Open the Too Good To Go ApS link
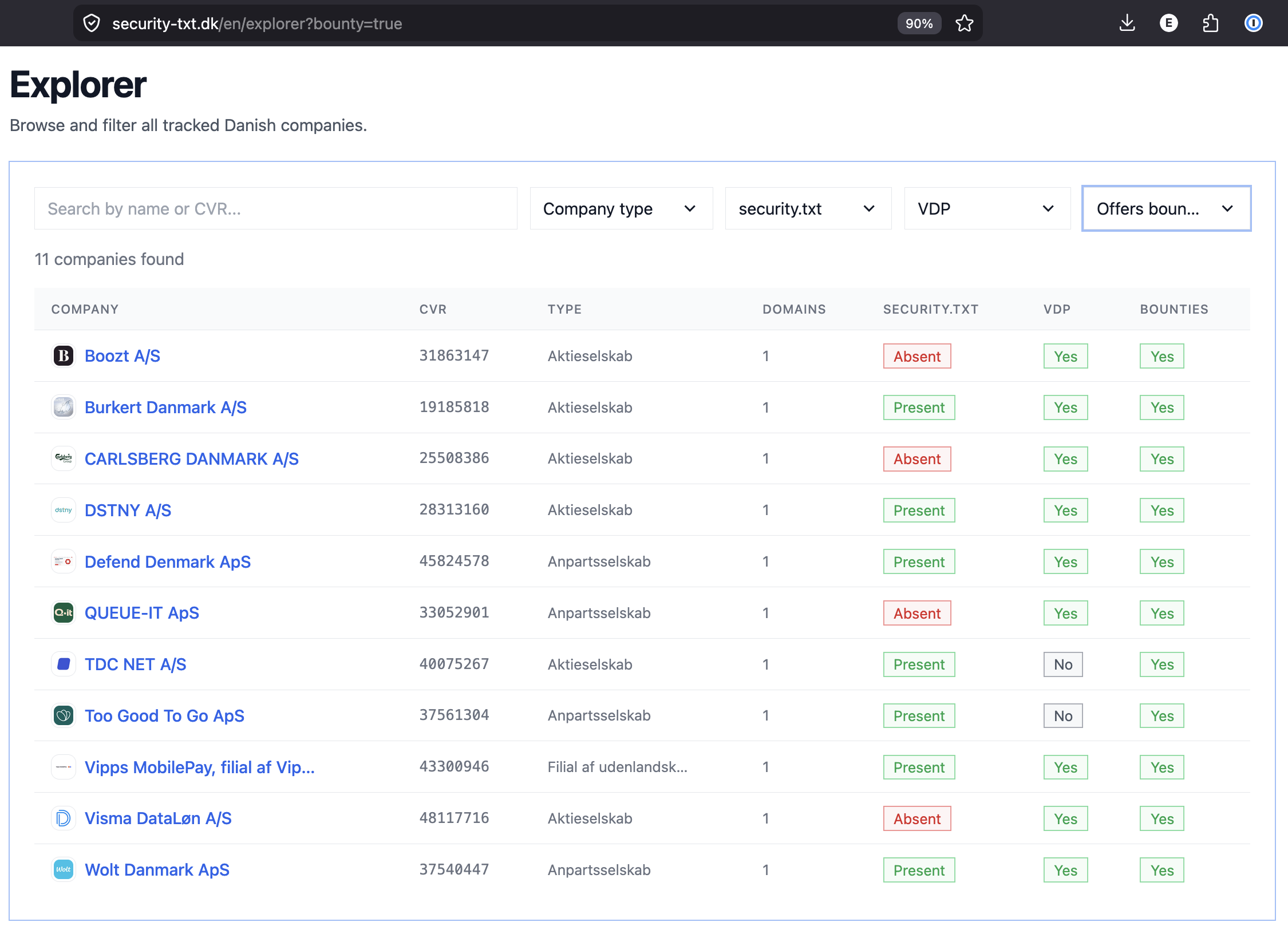 point(164,715)
